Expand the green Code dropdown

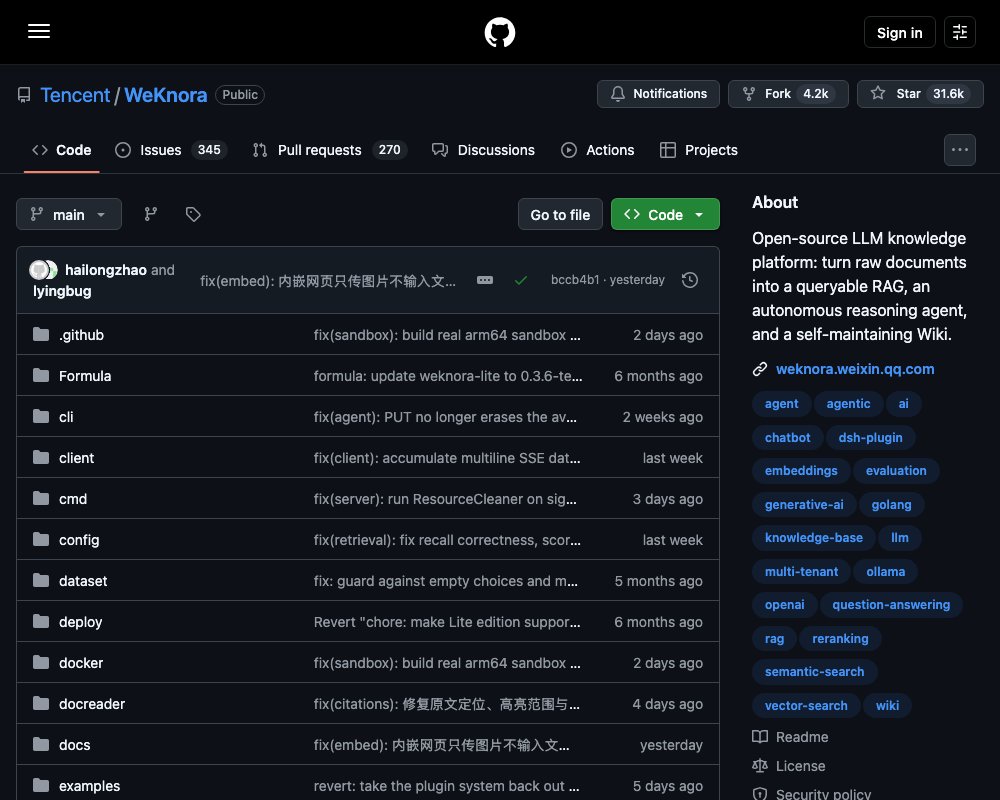(665, 214)
